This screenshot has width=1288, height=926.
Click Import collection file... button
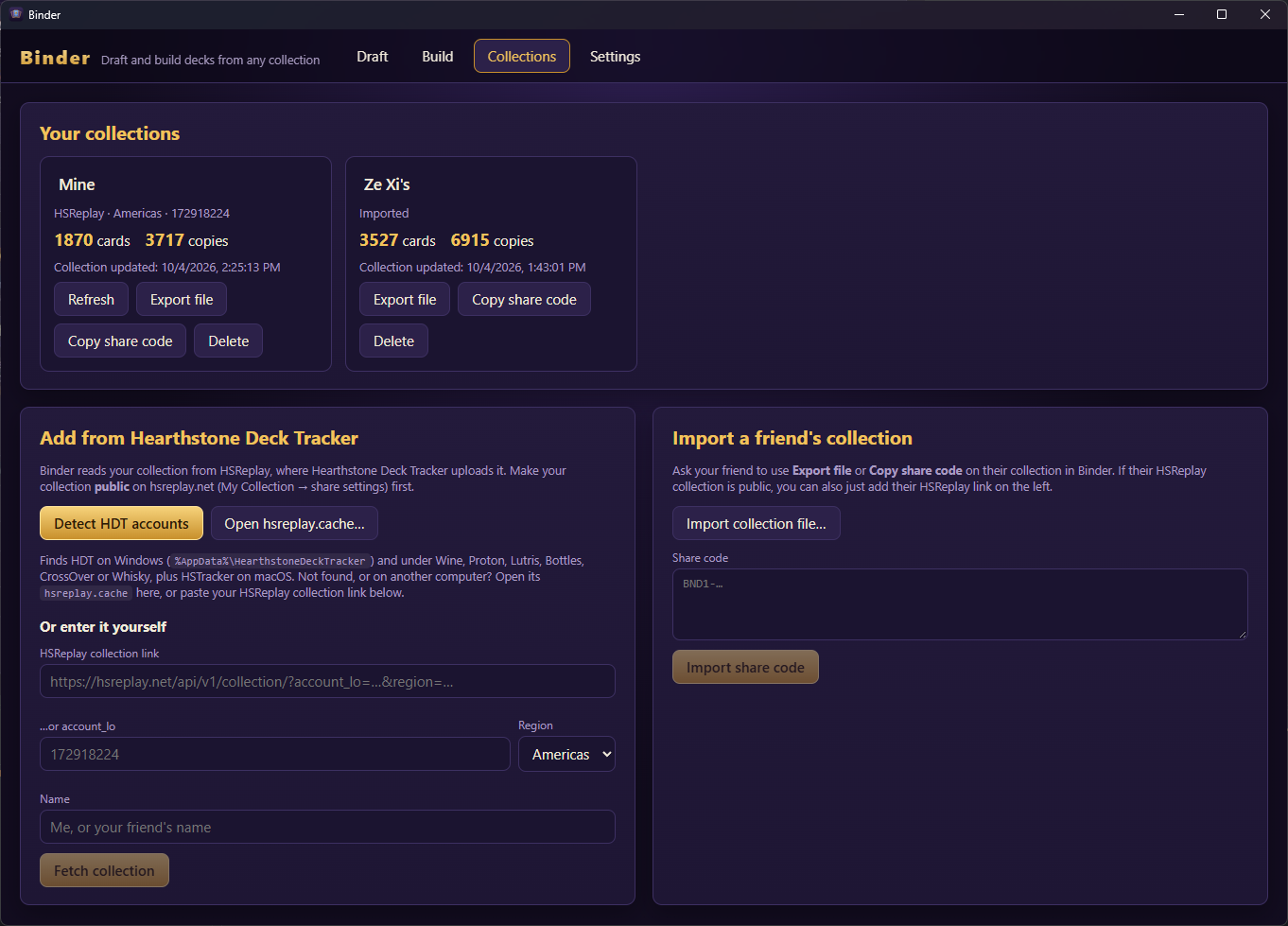[756, 523]
